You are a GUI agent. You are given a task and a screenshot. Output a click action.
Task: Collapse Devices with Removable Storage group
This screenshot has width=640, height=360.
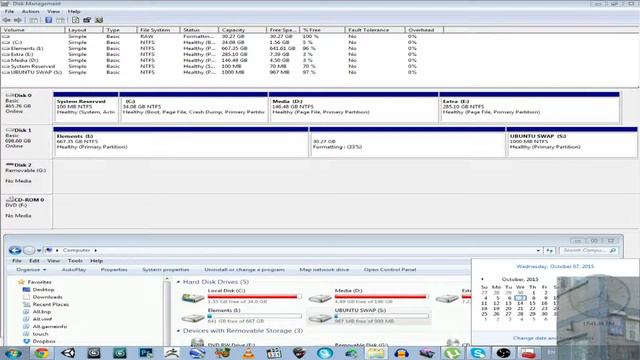tap(178, 331)
